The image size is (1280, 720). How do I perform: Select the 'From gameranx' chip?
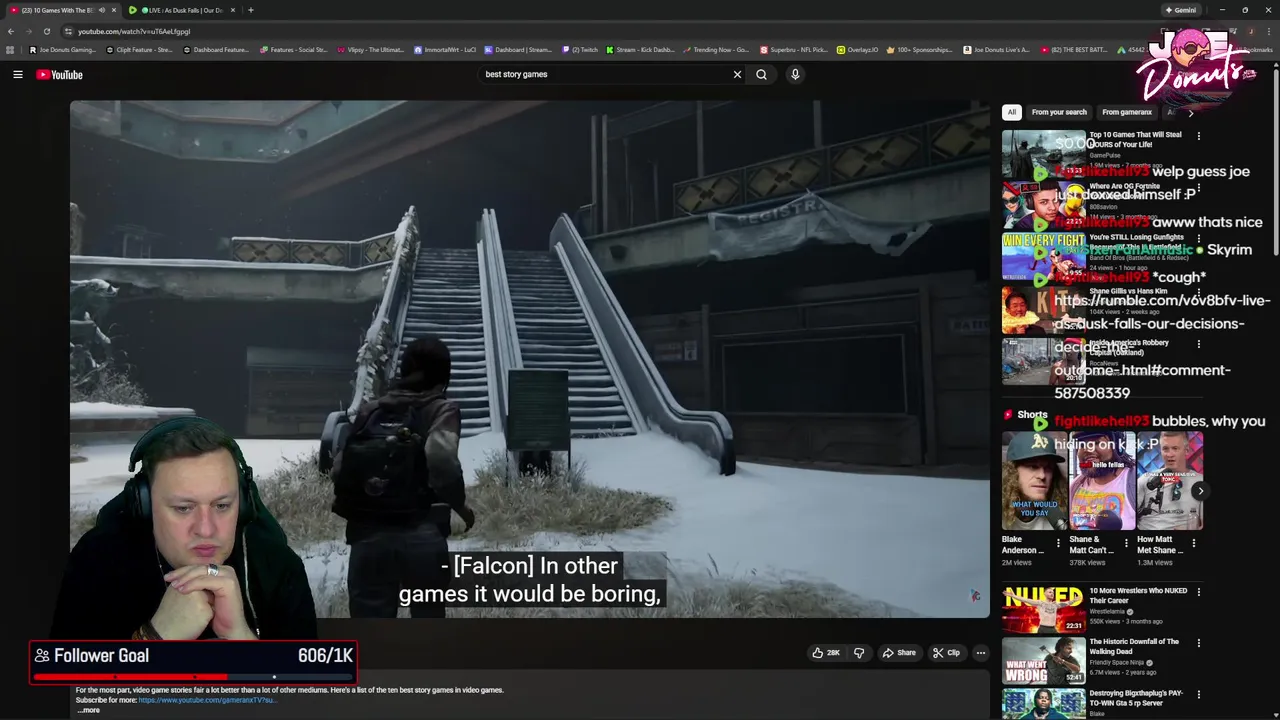[1127, 112]
